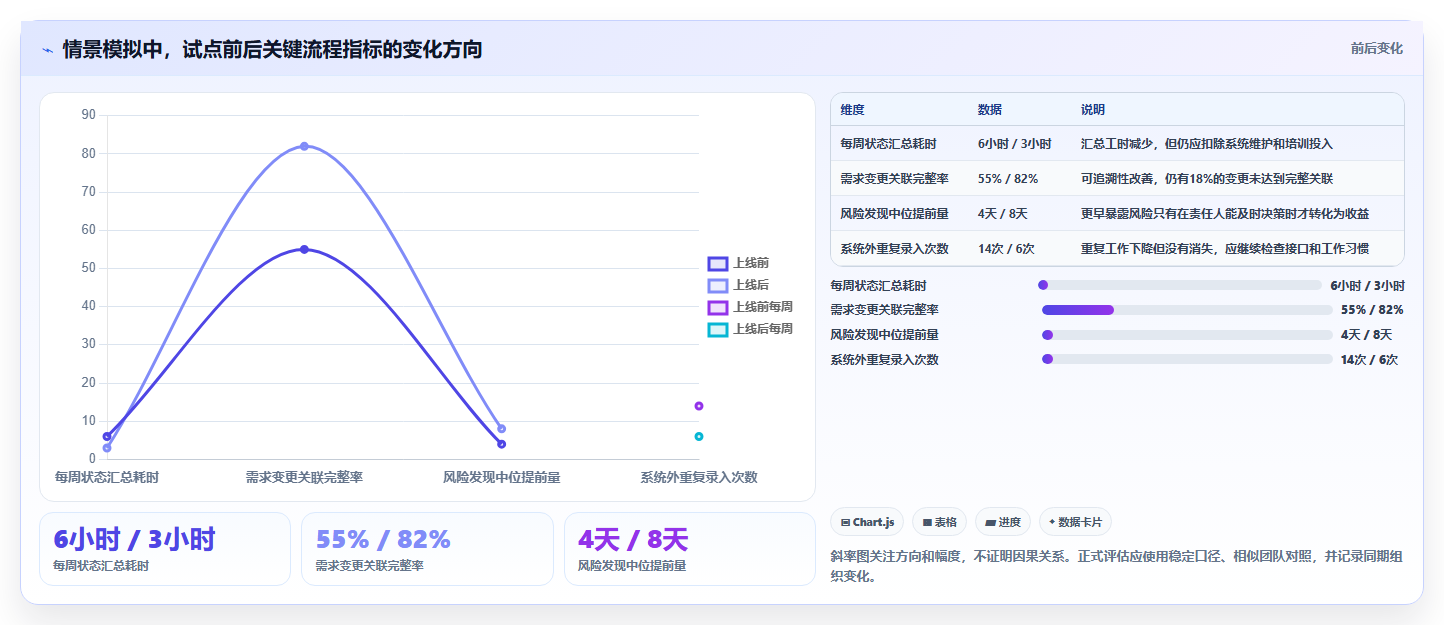Click the 风险发现中位提前量 progress bar
This screenshot has height=625, width=1444.
[1187, 335]
